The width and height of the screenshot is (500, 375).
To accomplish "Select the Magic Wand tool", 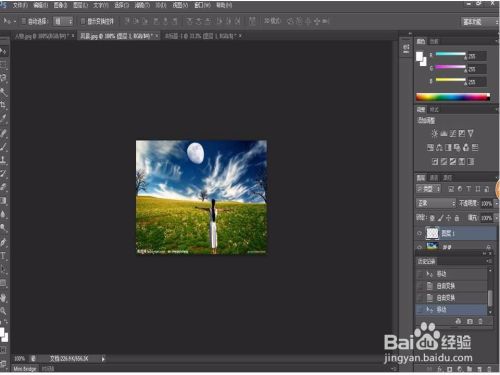I will (3, 92).
